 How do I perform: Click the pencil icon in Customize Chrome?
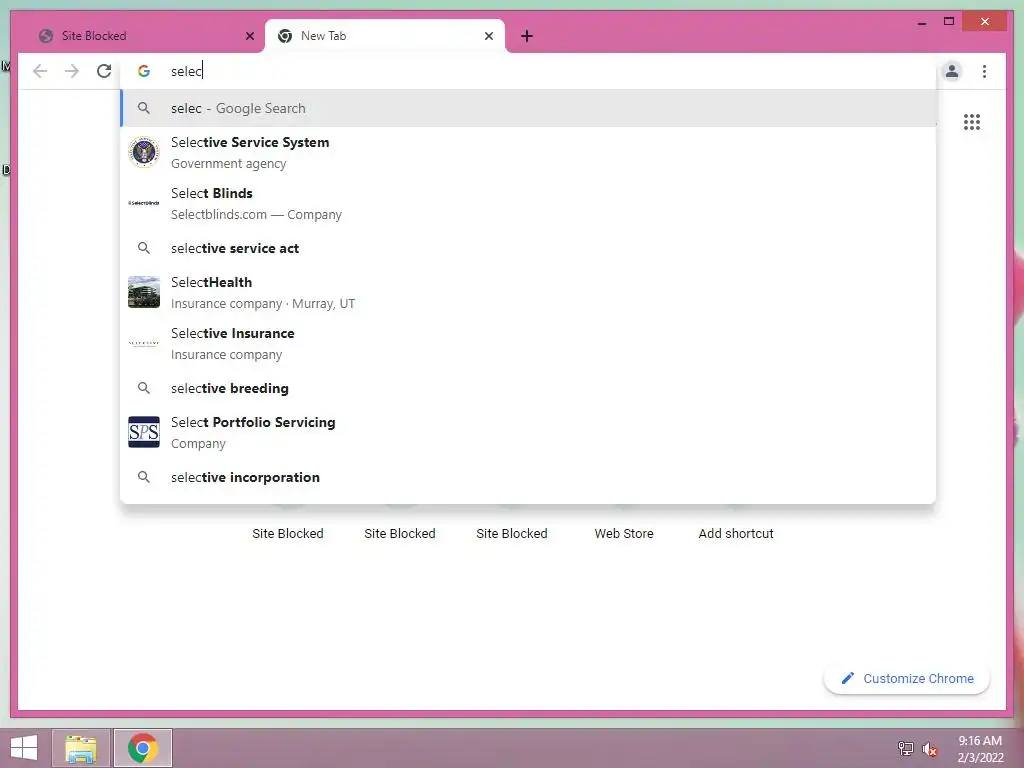pyautogui.click(x=848, y=679)
